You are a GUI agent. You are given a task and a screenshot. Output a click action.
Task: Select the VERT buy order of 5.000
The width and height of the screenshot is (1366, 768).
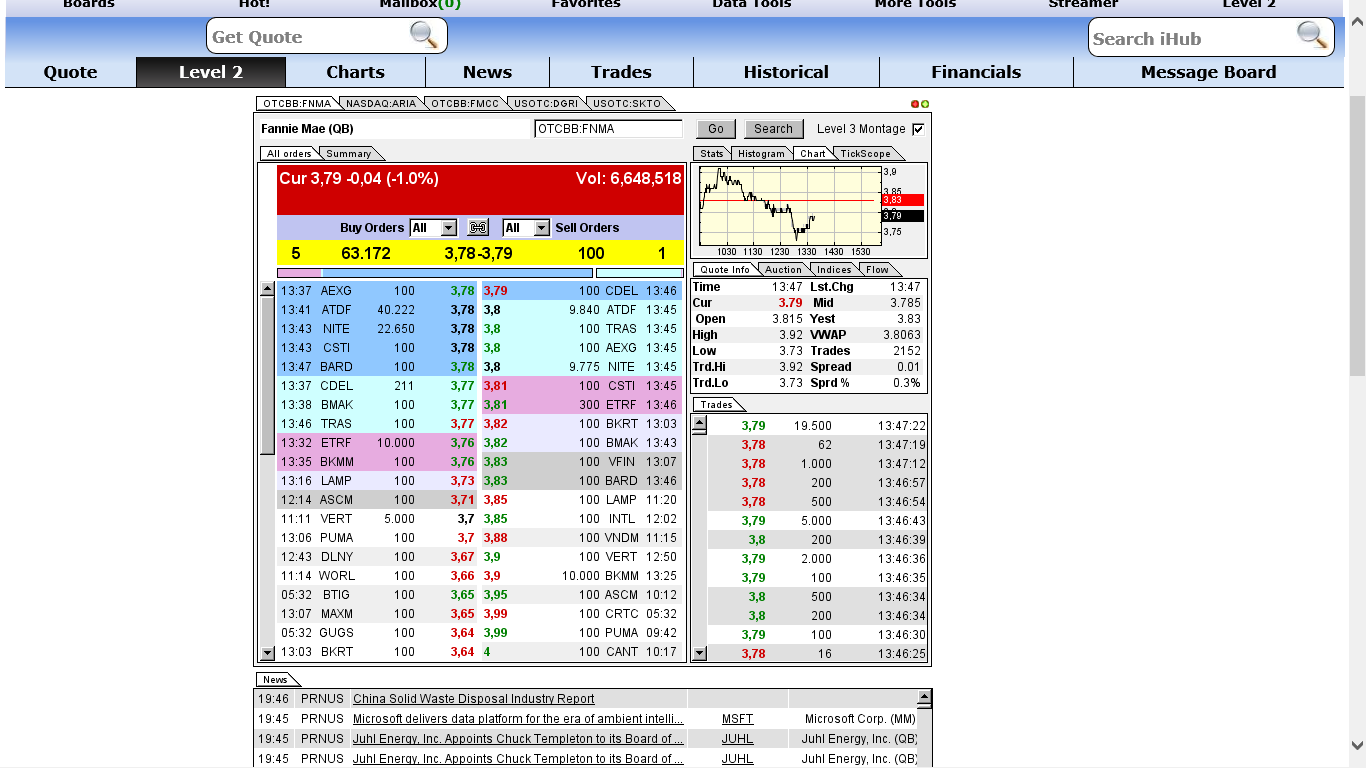pyautogui.click(x=378, y=519)
